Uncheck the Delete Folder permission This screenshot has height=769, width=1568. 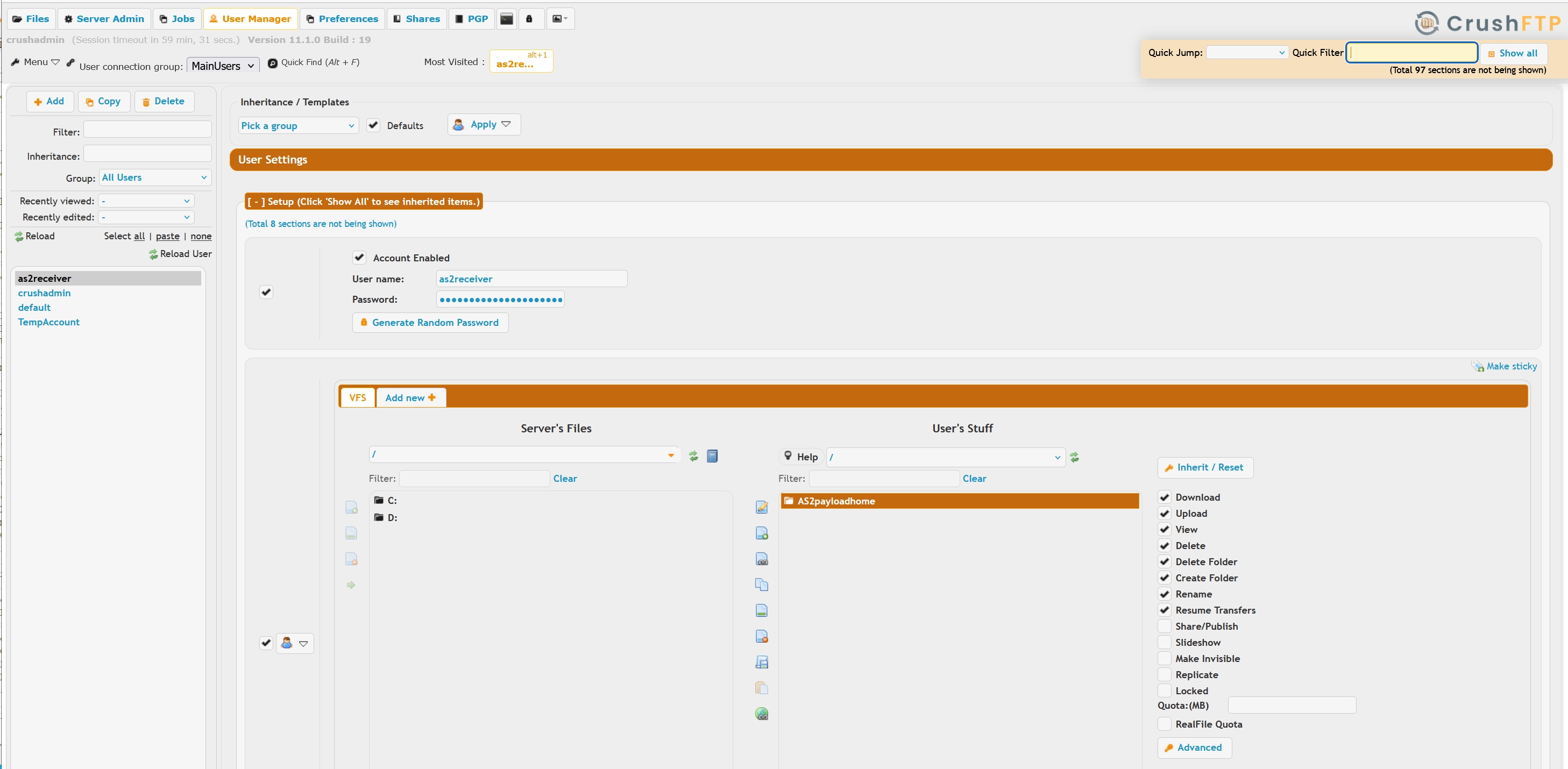tap(1165, 561)
